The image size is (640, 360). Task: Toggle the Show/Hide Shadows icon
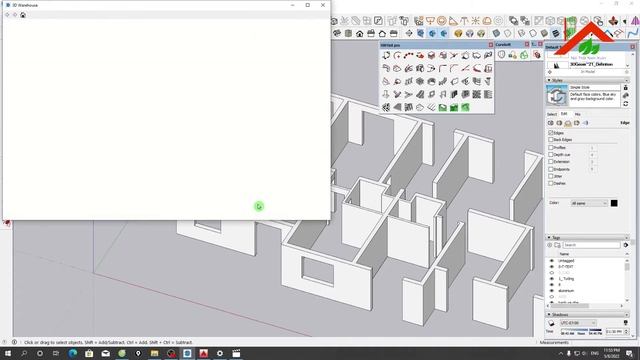point(551,323)
